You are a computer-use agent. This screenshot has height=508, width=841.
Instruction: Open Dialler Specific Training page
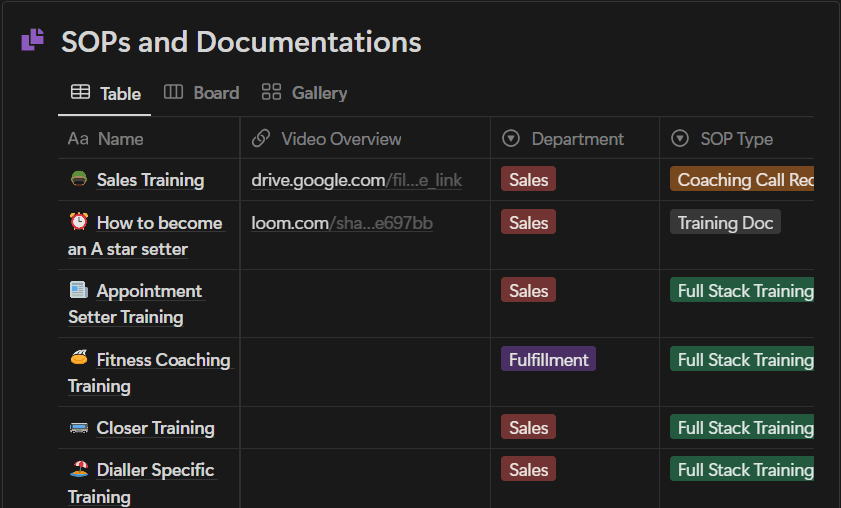click(x=142, y=483)
